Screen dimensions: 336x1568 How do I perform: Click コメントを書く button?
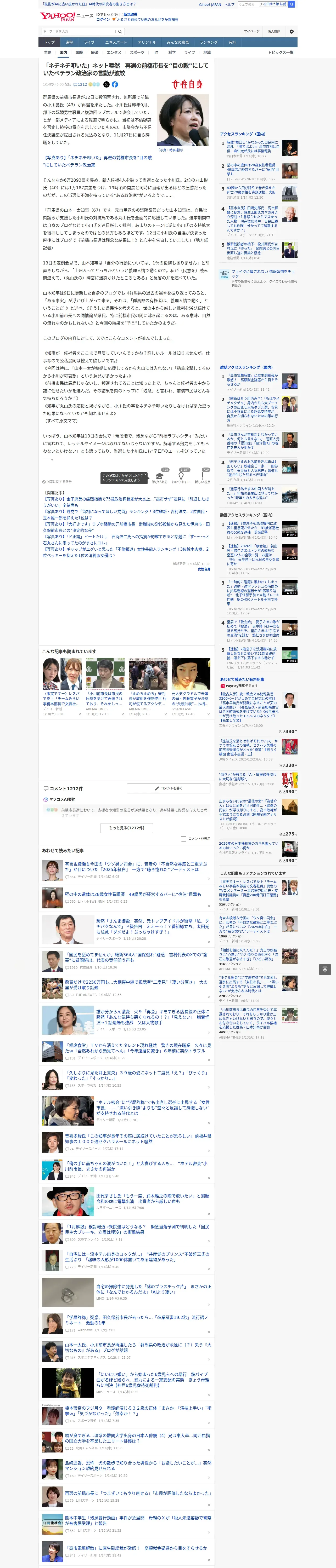(168, 788)
